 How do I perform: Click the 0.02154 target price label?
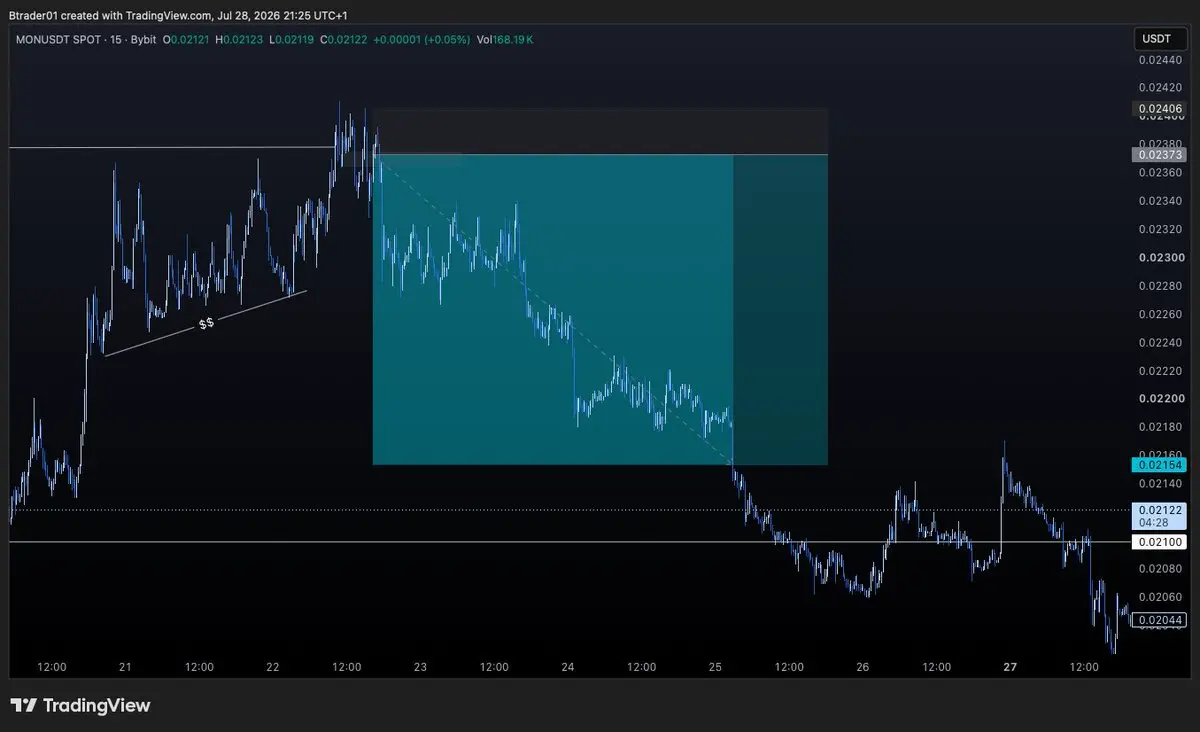click(1158, 465)
